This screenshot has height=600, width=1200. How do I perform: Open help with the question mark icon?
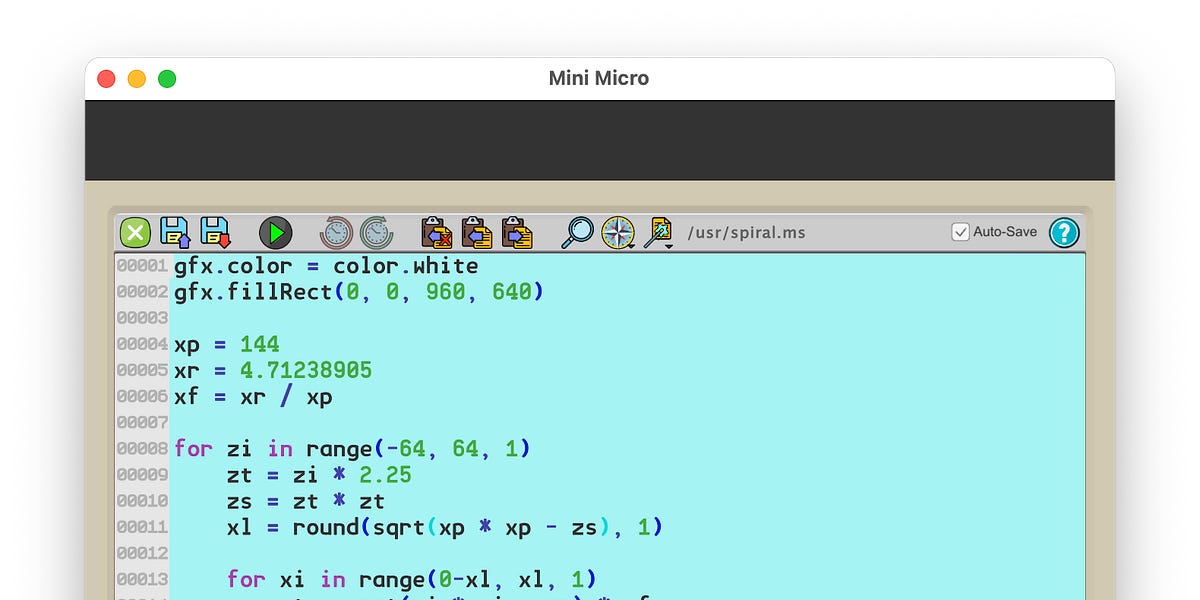(x=1064, y=233)
